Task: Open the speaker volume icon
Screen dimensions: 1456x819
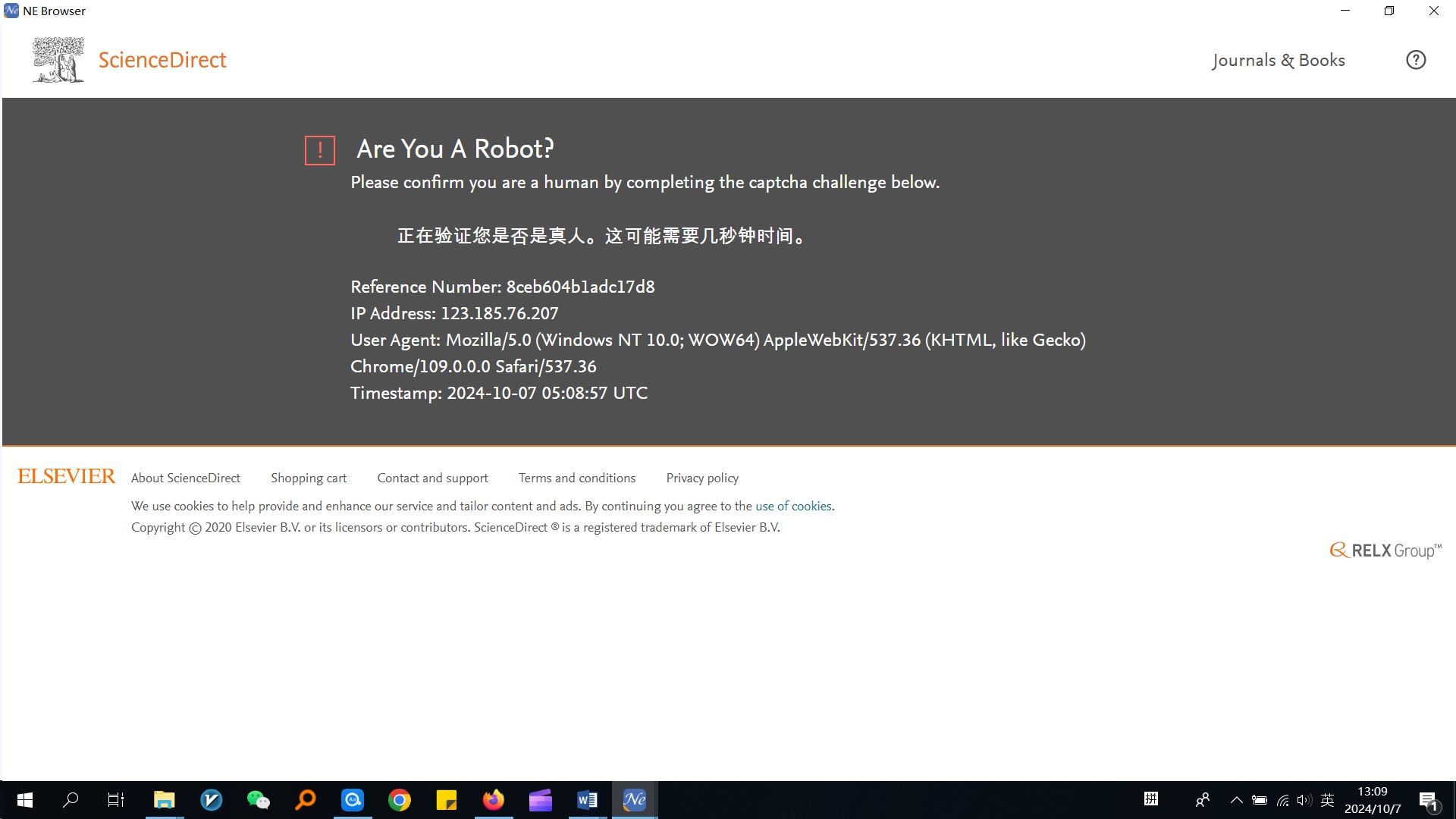Action: point(1304,800)
